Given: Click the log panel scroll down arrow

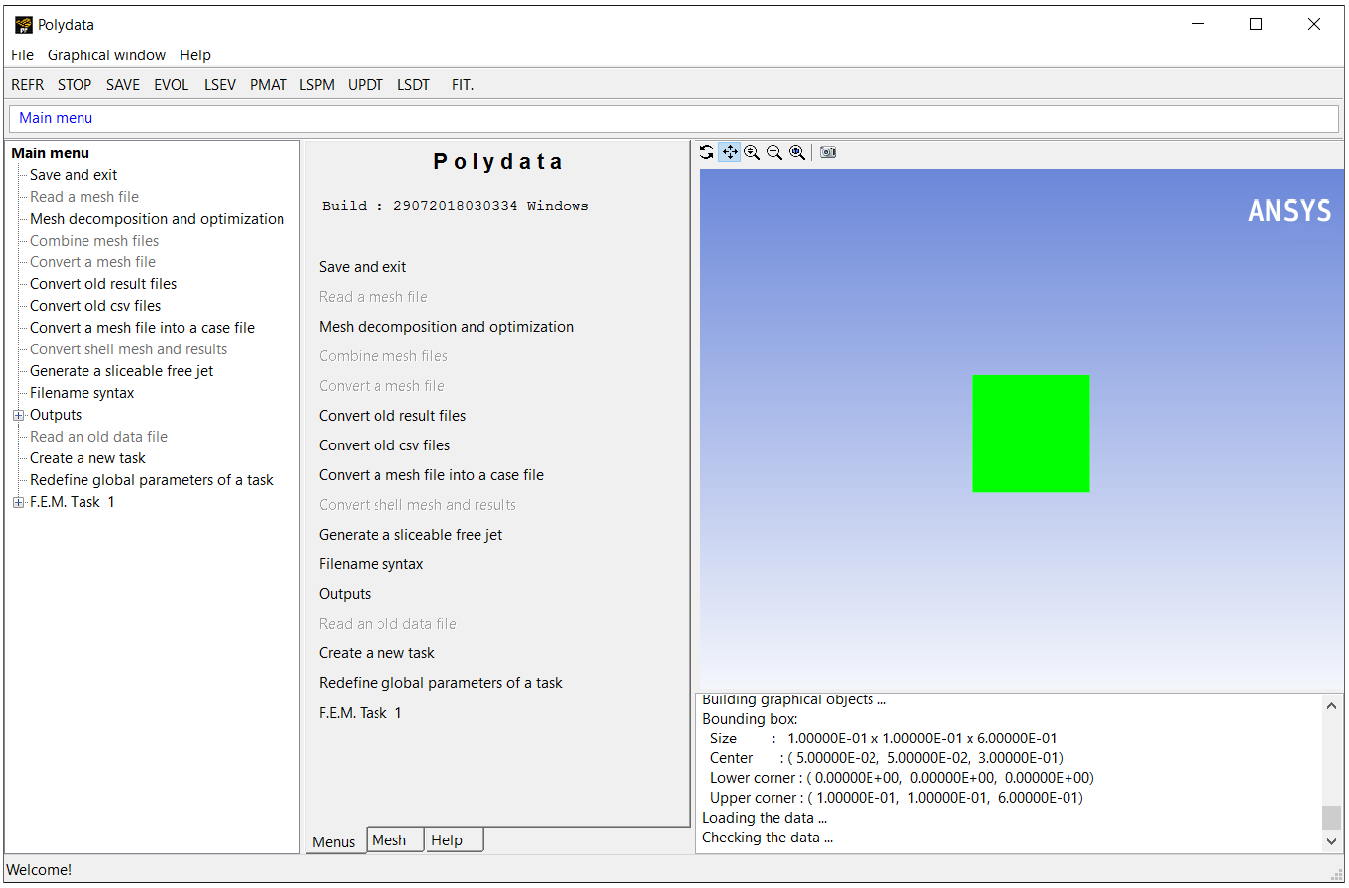Looking at the screenshot, I should point(1331,841).
